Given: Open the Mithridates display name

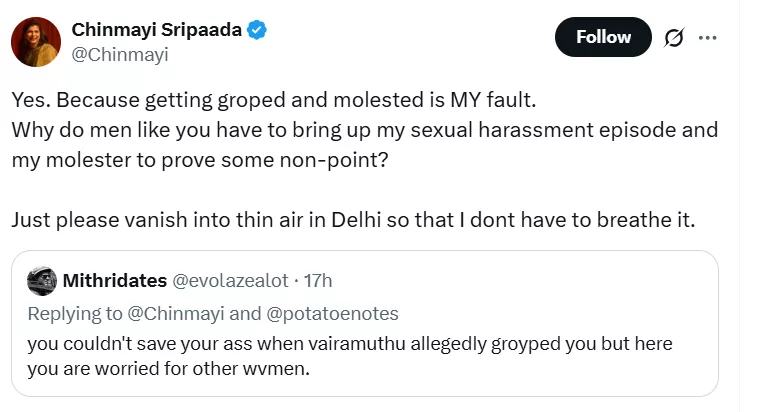Looking at the screenshot, I should 114,280.
